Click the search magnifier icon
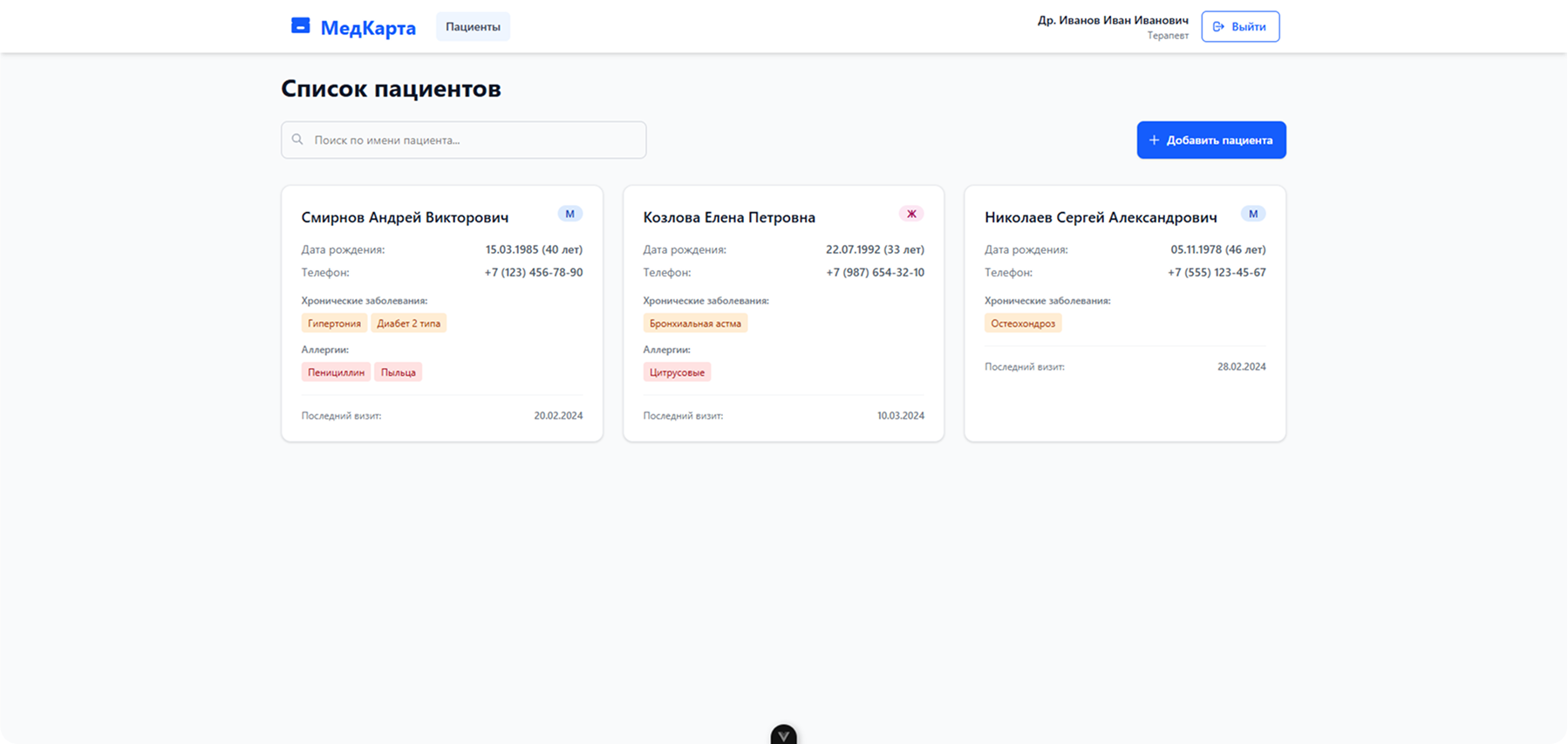The width and height of the screenshot is (1568, 744). point(297,140)
